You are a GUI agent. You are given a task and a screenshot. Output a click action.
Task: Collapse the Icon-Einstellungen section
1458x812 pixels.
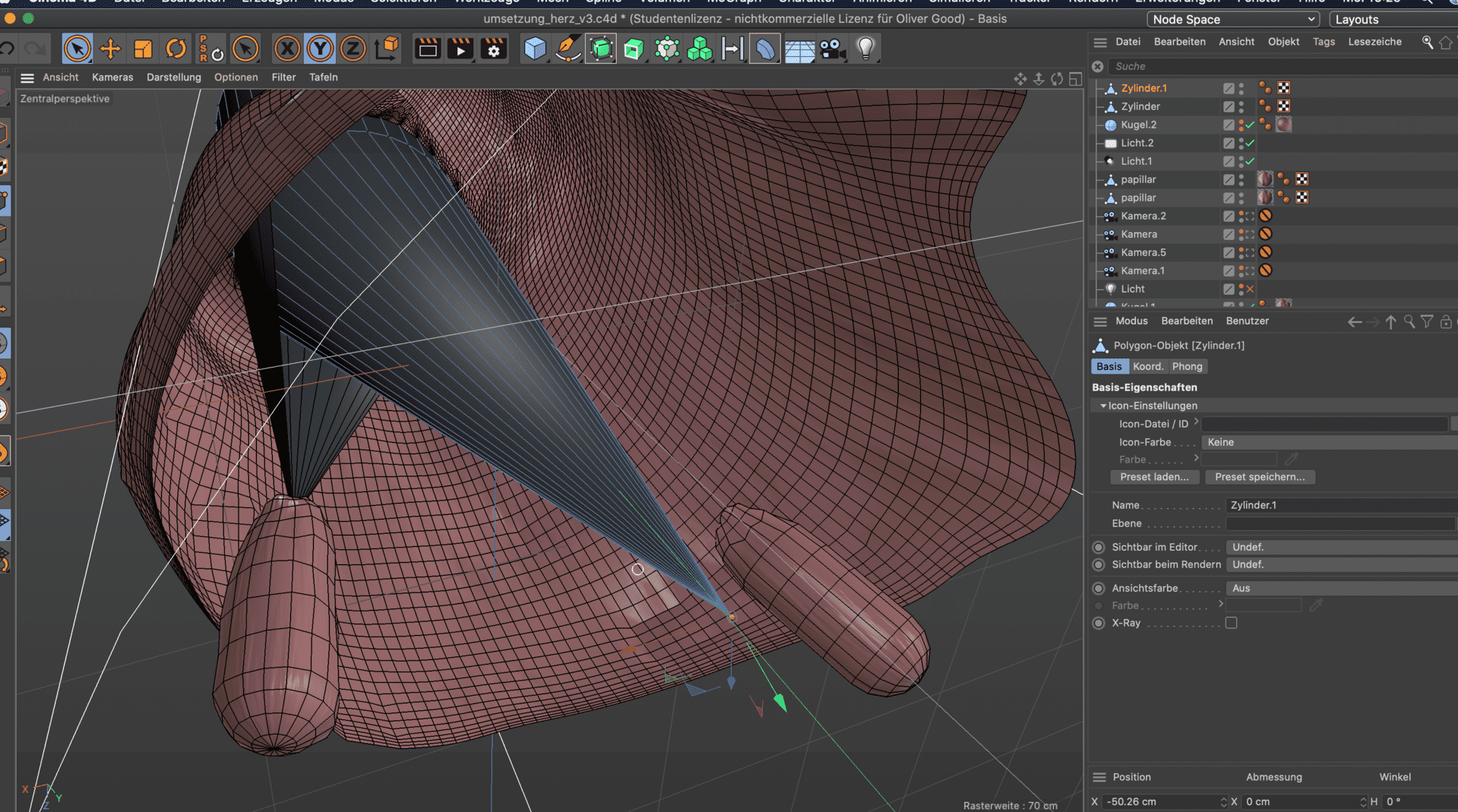[x=1103, y=406]
